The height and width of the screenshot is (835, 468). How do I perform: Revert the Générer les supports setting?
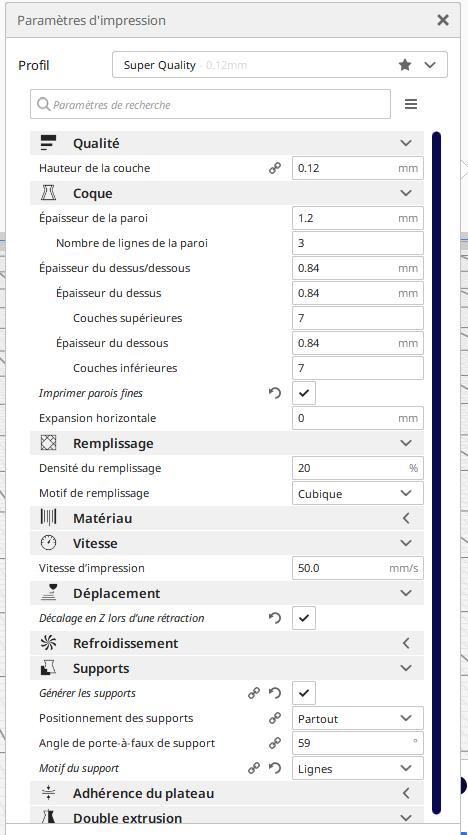275,693
